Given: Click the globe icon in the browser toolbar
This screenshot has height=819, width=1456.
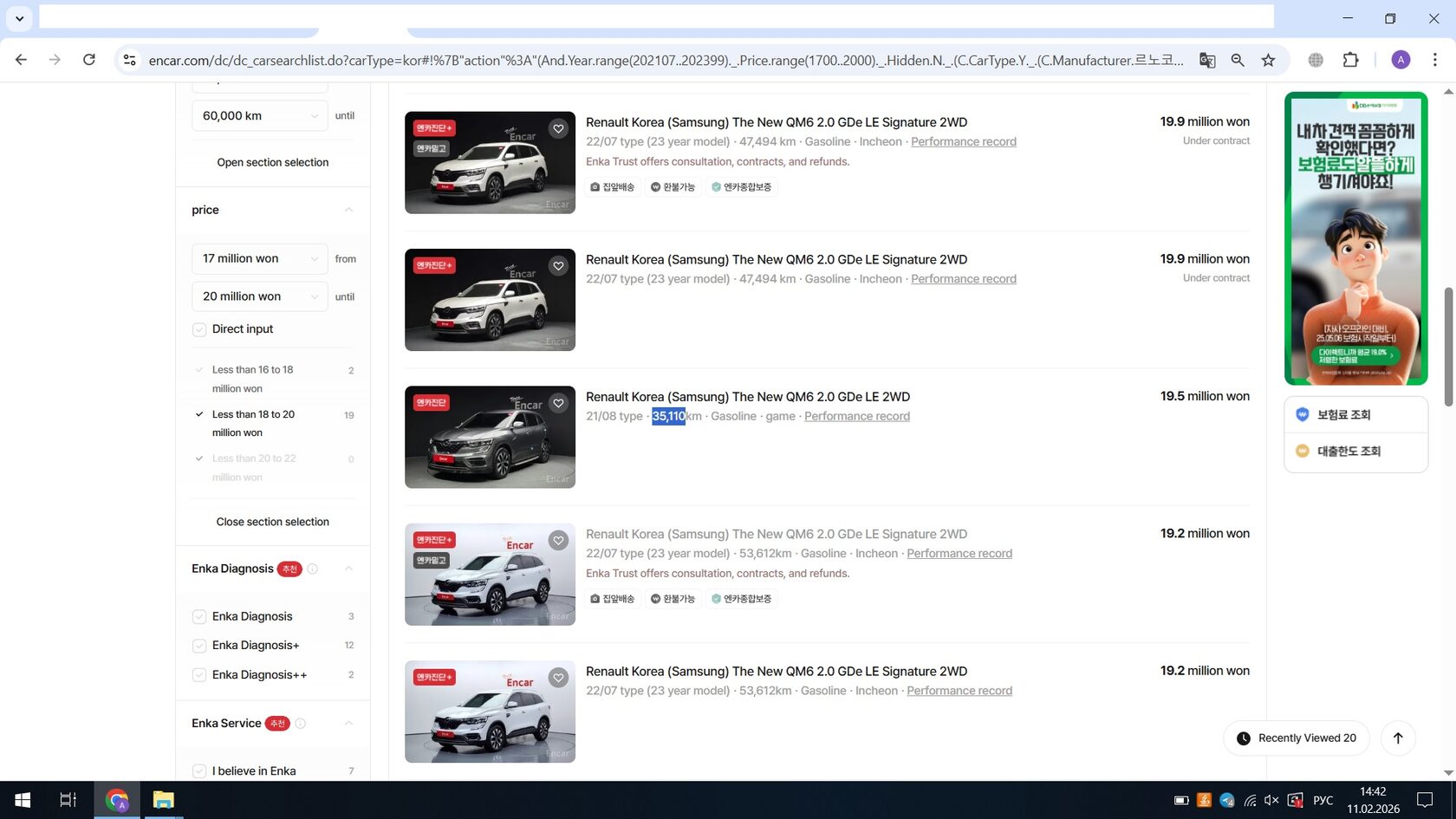Looking at the screenshot, I should tap(1316, 60).
